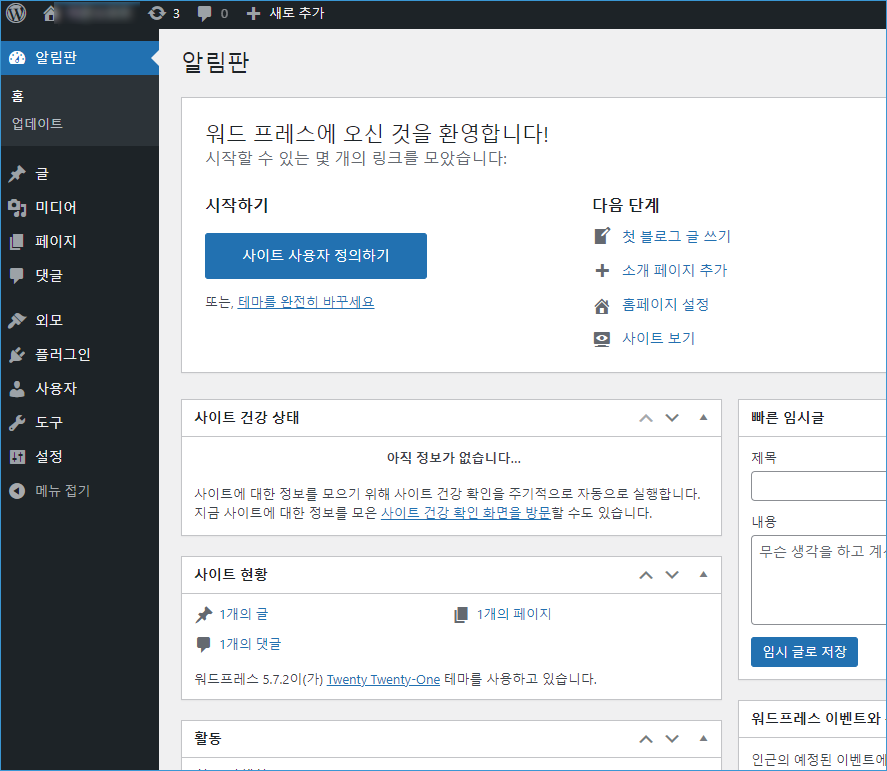Screen dimensions: 887x771
Task: Open 홈페이지 설정 link
Action: click(666, 305)
